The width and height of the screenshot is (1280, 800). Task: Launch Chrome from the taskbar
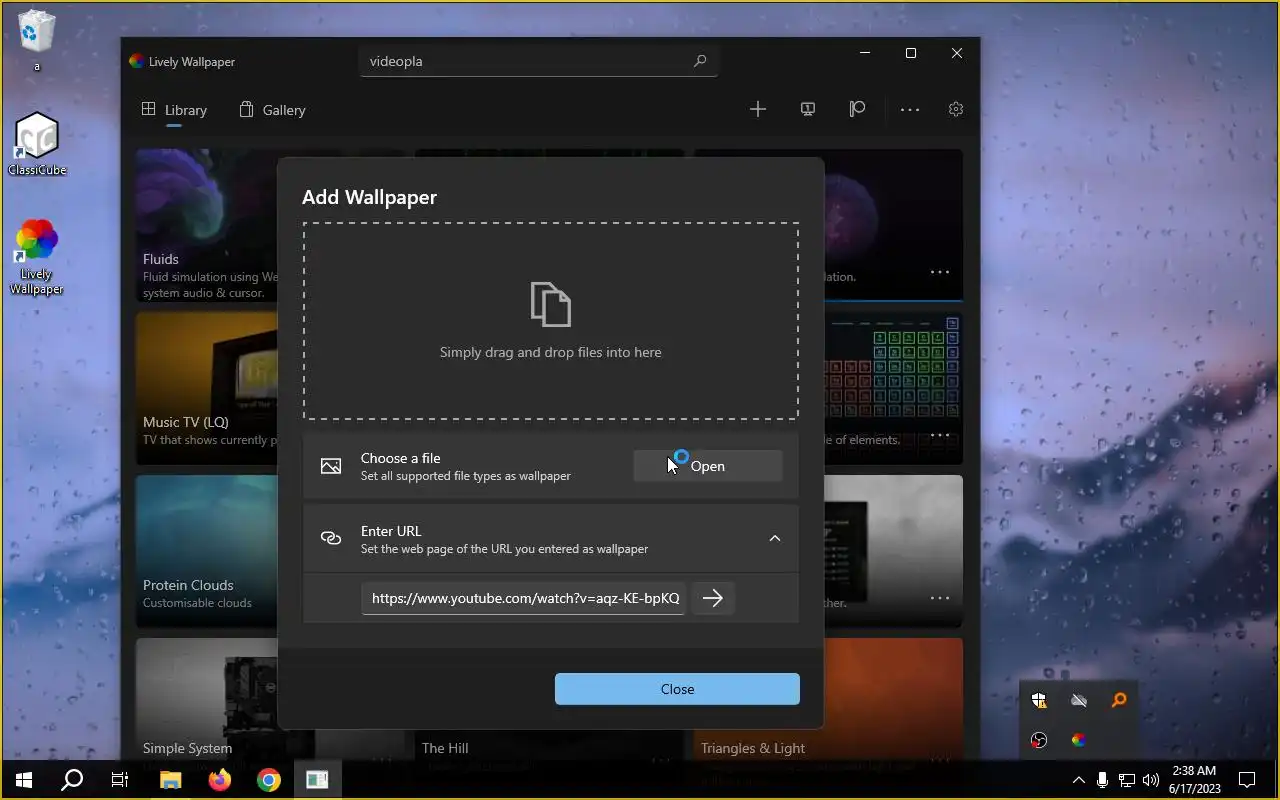(268, 780)
